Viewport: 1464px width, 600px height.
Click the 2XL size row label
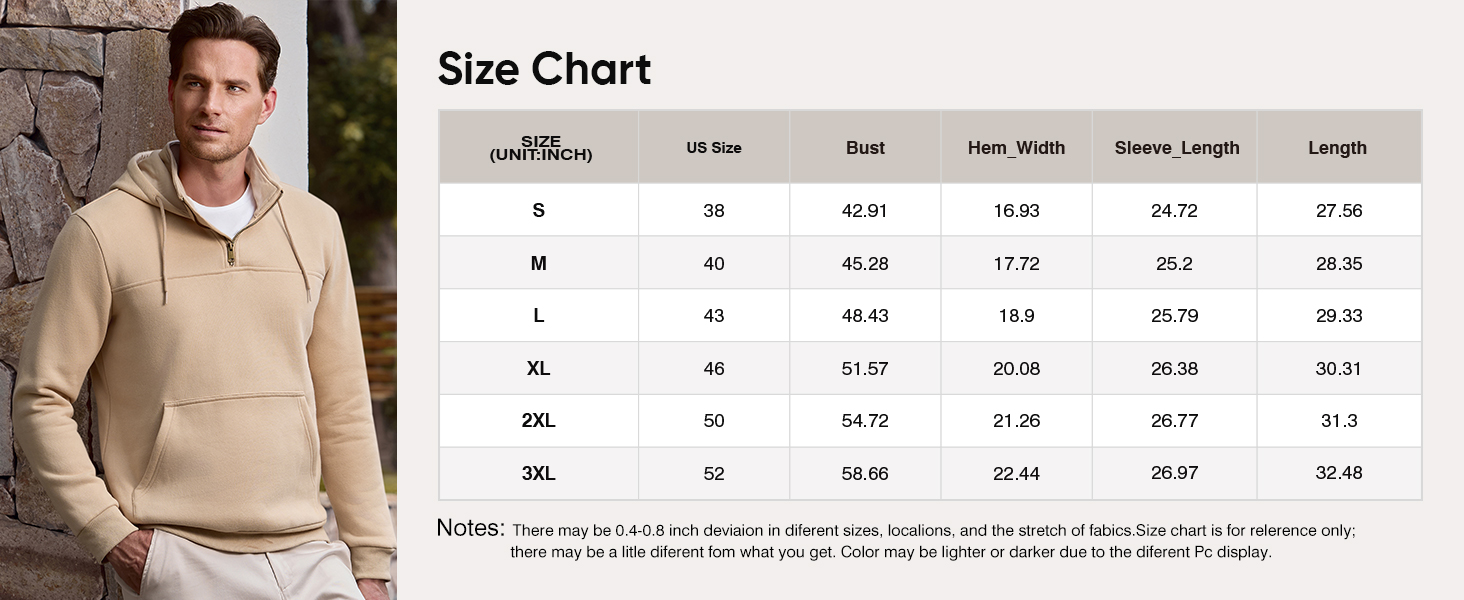pos(539,421)
